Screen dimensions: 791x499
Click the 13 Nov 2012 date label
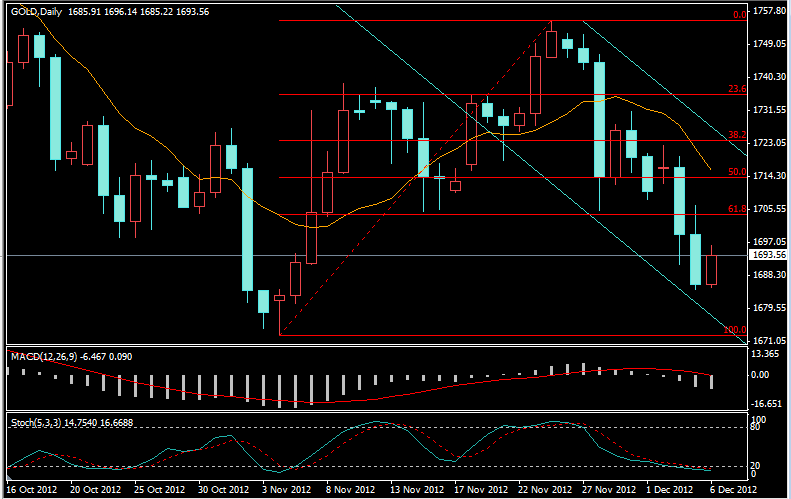[x=417, y=489]
